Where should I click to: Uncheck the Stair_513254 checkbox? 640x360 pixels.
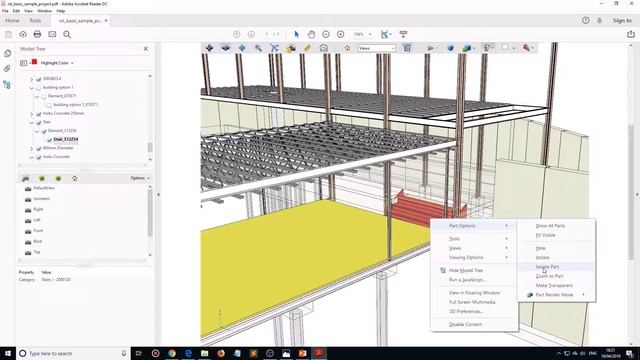[49, 140]
